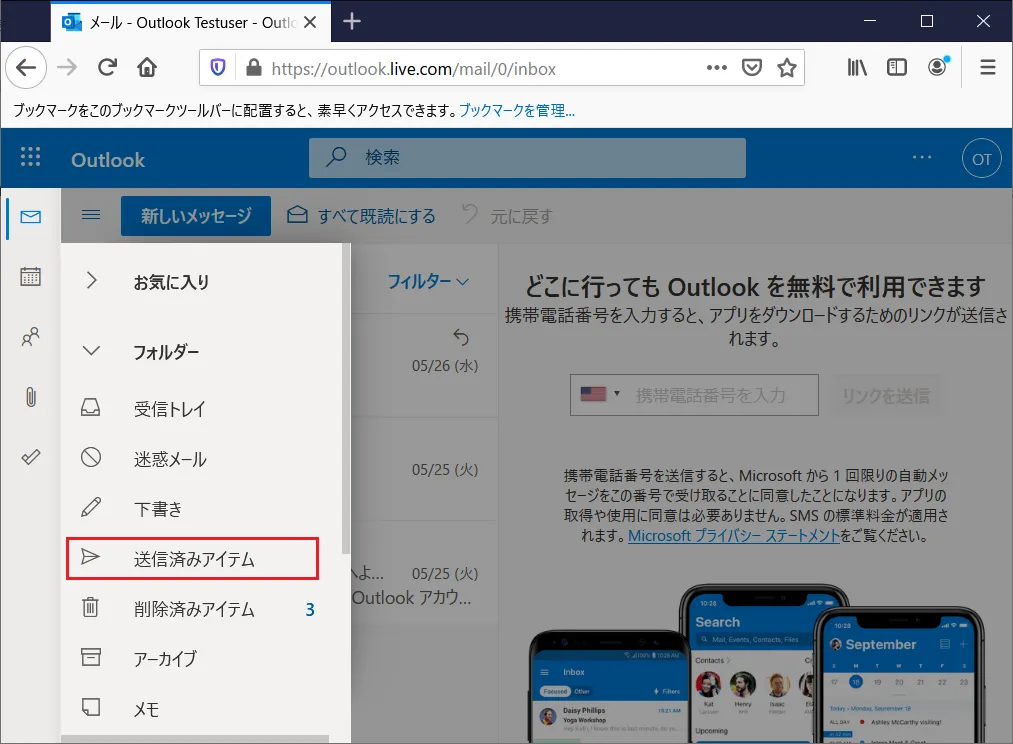Open Firefox account icon

(x=937, y=67)
